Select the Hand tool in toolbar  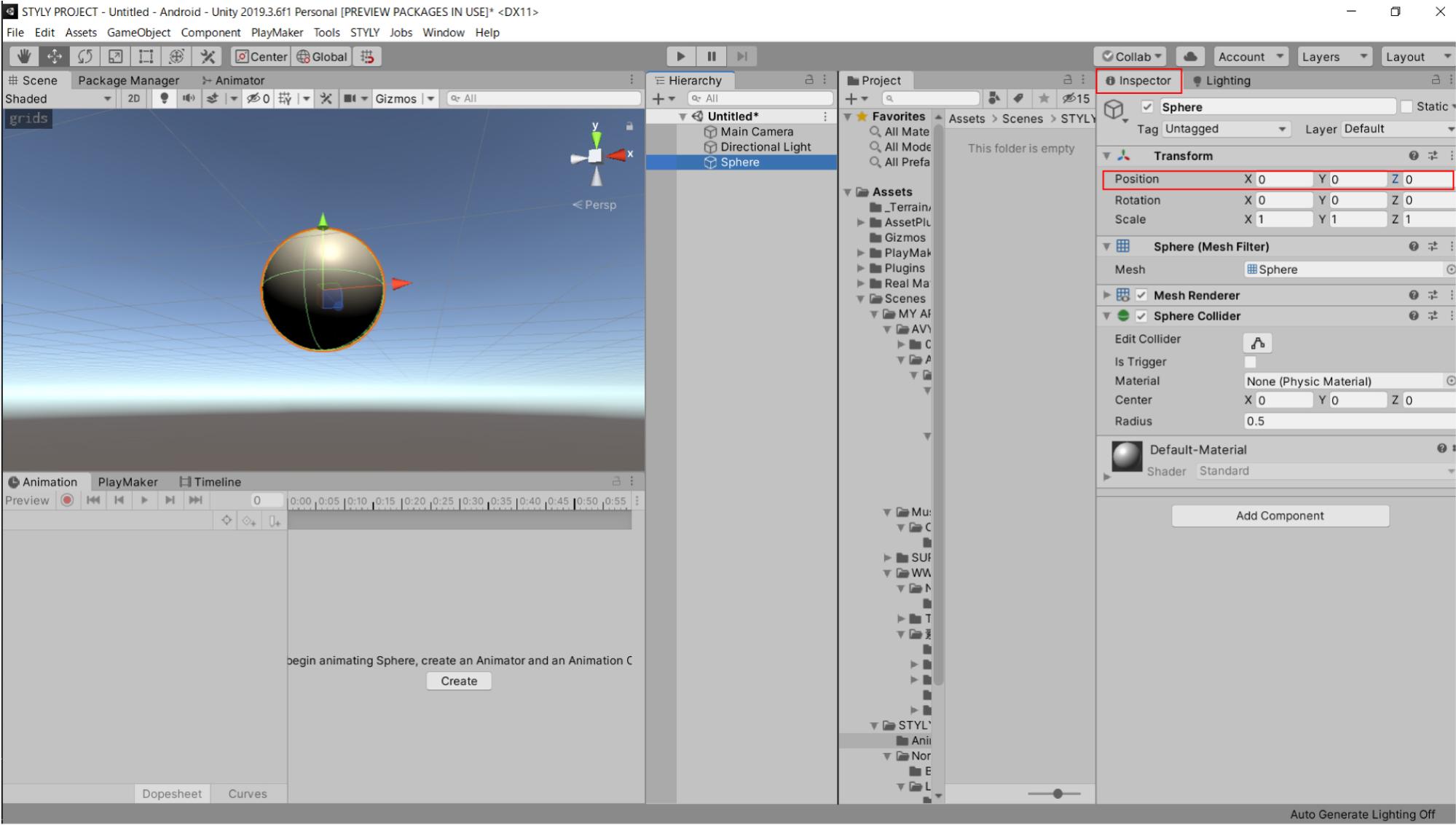click(24, 56)
